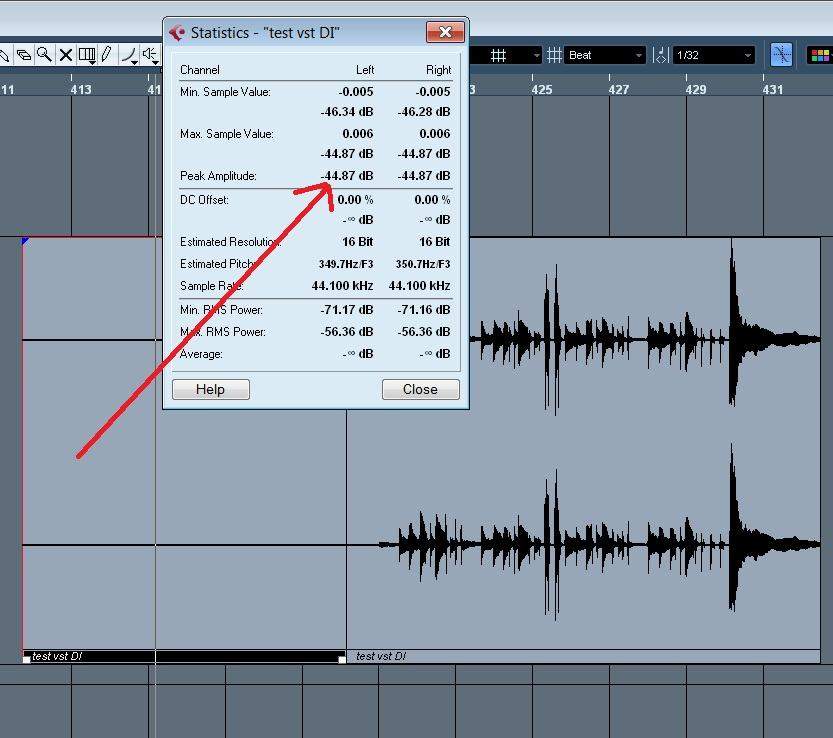Open the color palette selector

point(819,55)
